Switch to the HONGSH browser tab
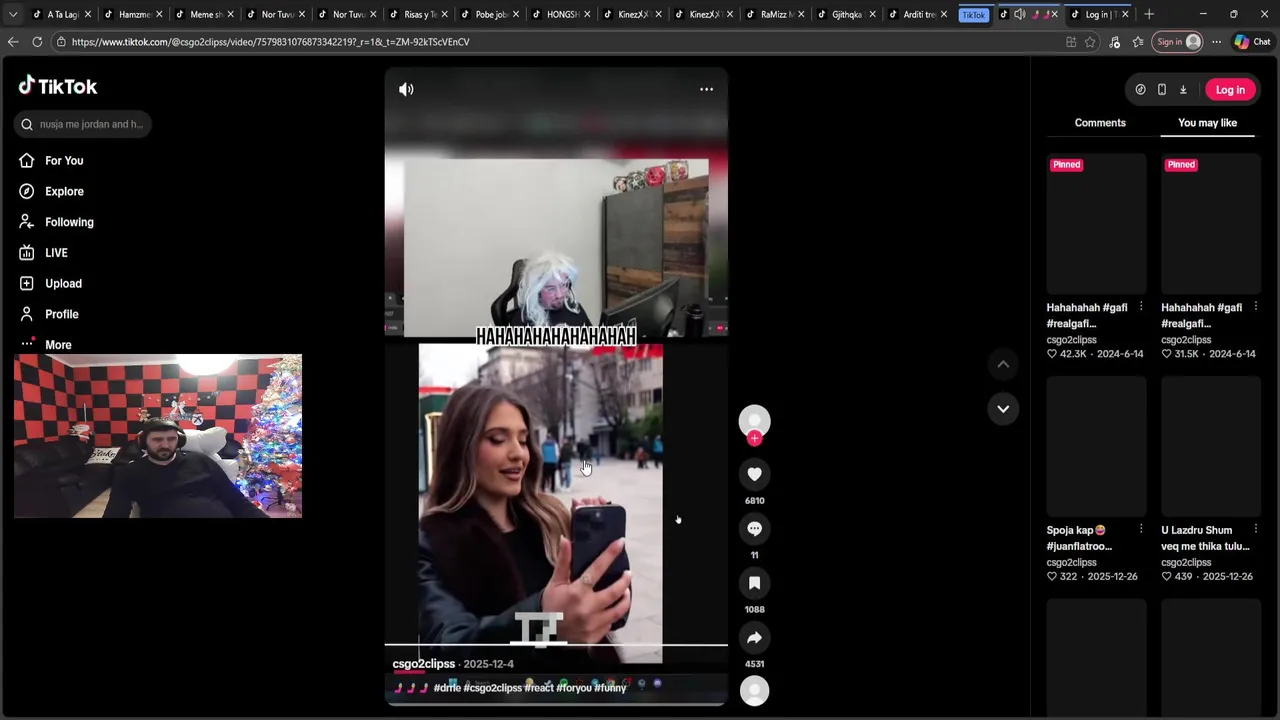 click(560, 14)
